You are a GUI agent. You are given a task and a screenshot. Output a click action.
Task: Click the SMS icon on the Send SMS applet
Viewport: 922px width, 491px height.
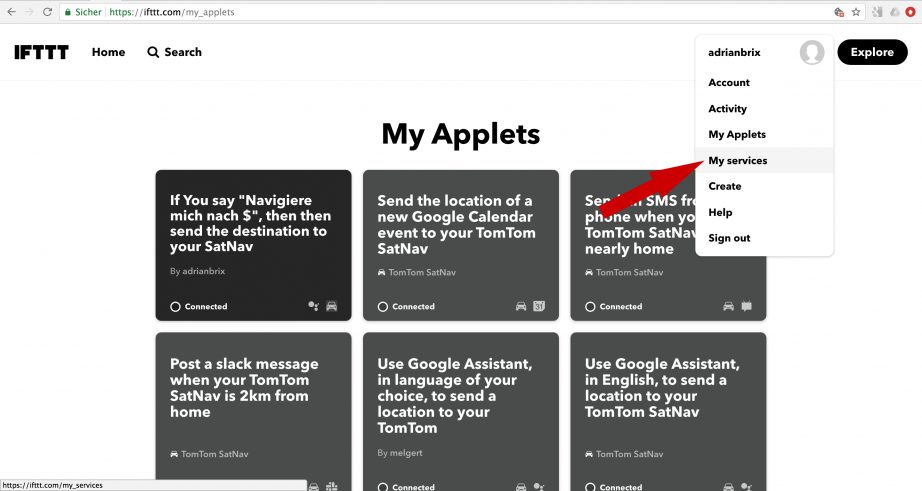[x=746, y=306]
